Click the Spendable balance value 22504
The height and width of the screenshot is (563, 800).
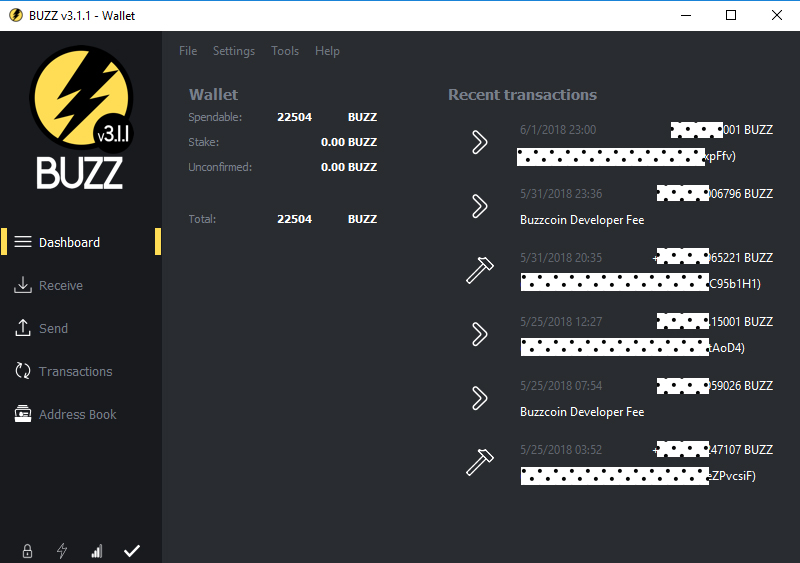[294, 117]
